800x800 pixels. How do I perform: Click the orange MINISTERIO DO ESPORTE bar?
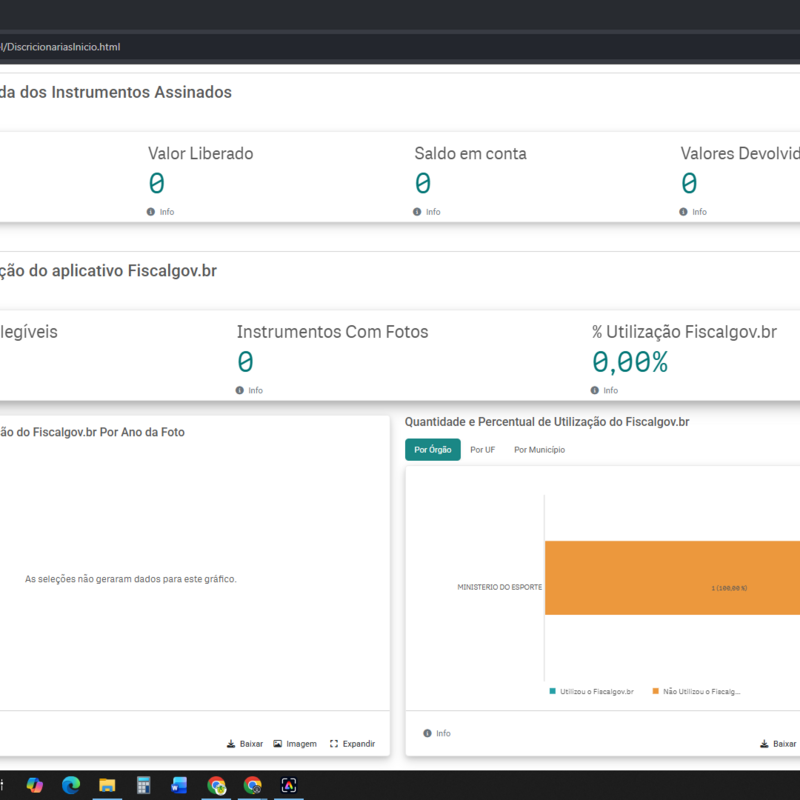[672, 578]
